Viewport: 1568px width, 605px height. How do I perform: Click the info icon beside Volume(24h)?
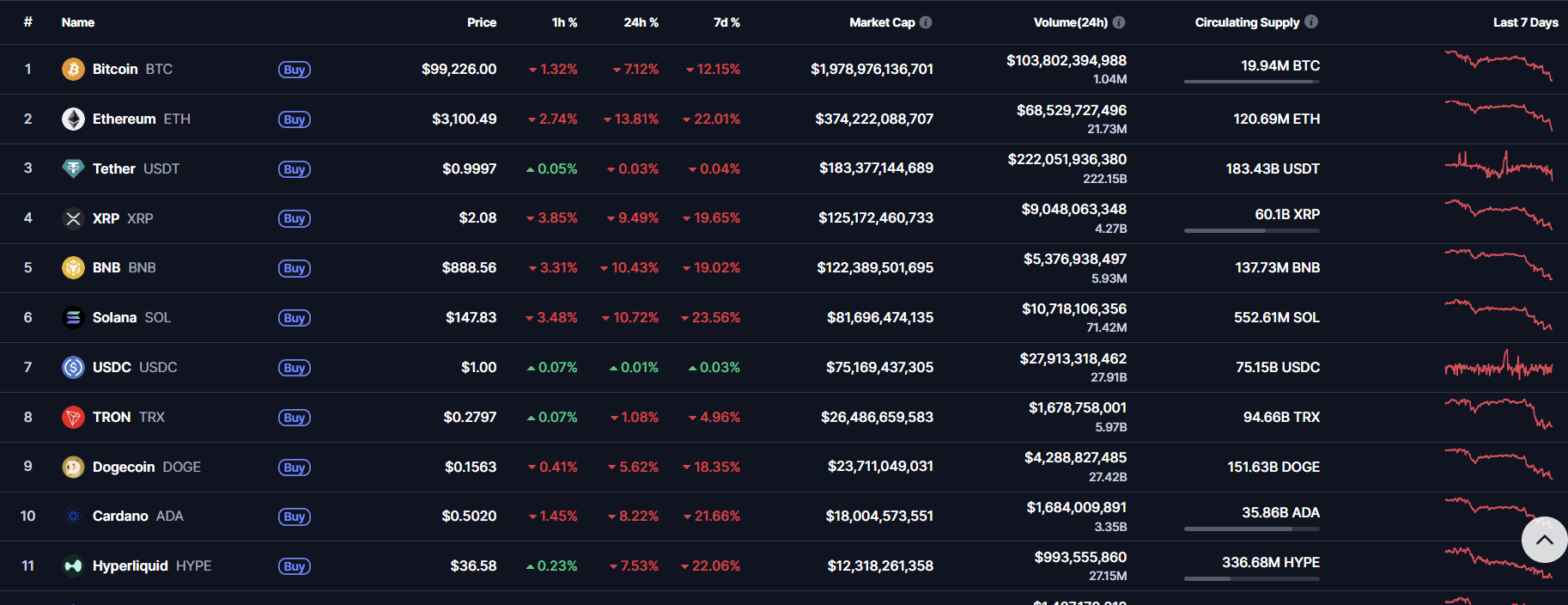coord(1119,22)
